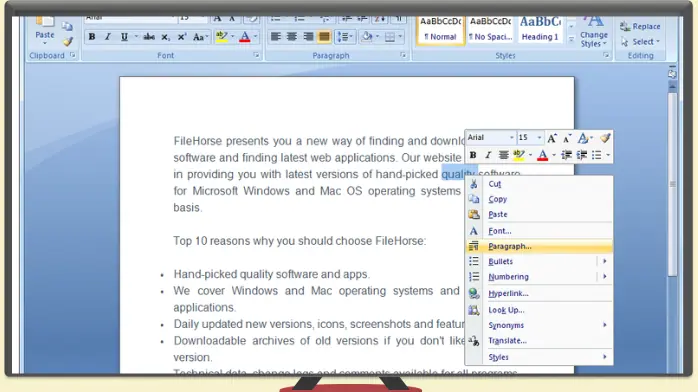The image size is (698, 392).
Task: Toggle Bold in the ribbon Font group
Action: pyautogui.click(x=92, y=37)
